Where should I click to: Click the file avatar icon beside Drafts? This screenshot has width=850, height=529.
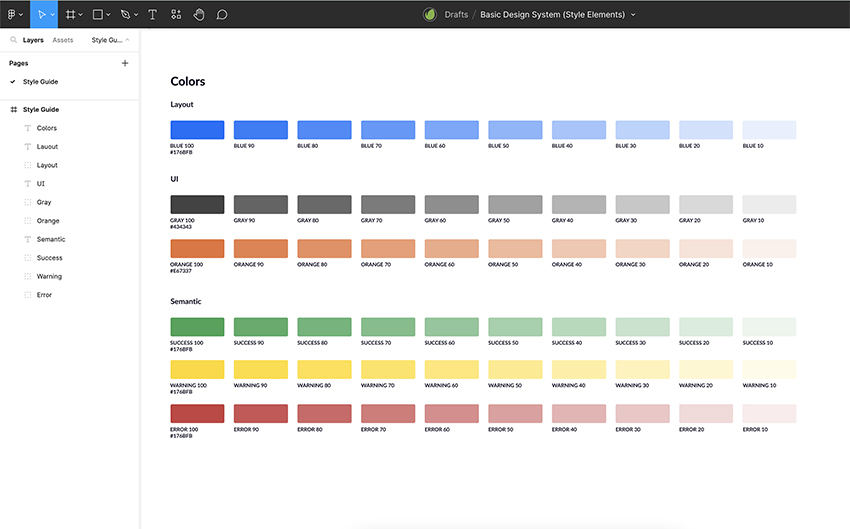pyautogui.click(x=430, y=15)
